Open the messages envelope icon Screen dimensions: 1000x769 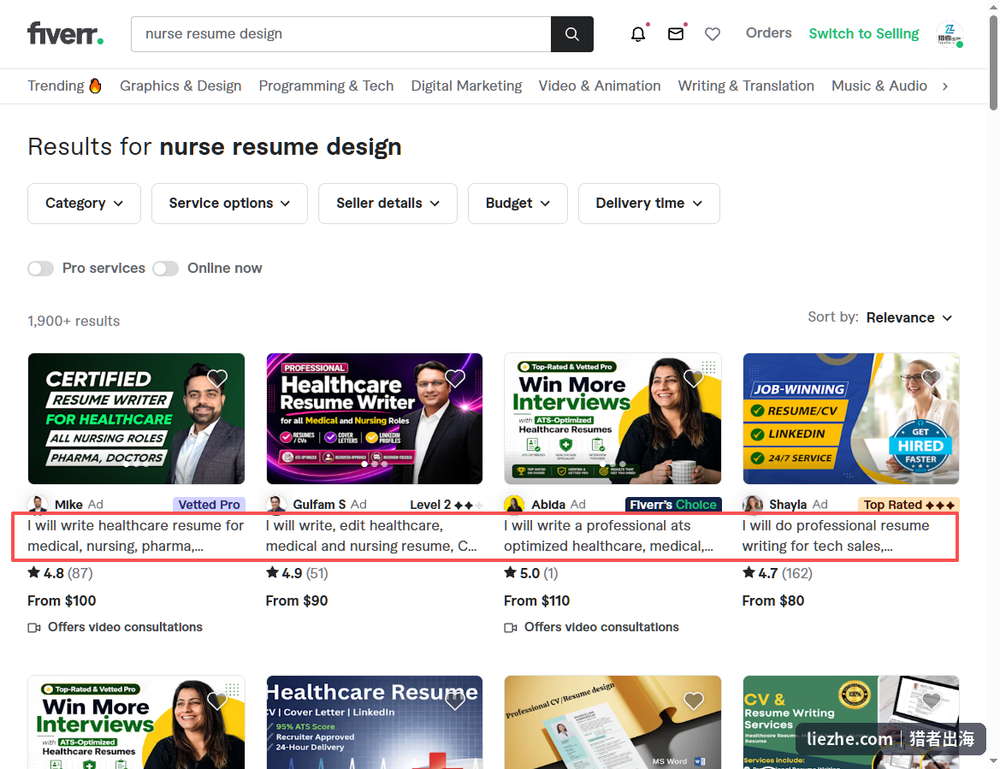coord(675,34)
